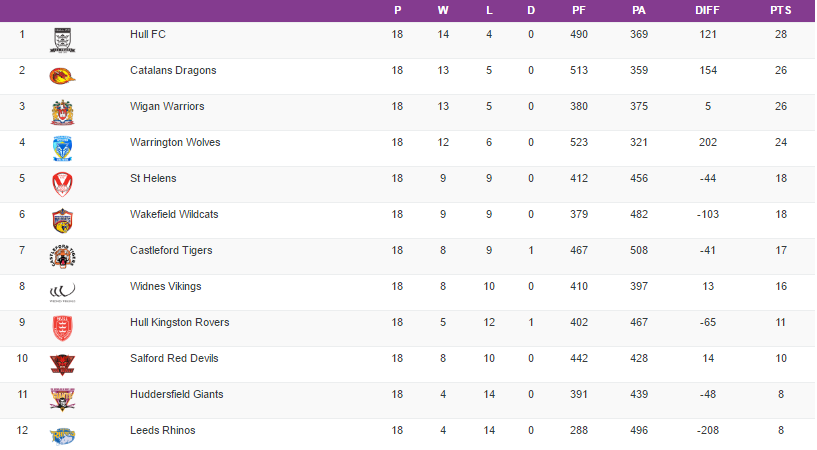Click the Salford Red Devils logo
The height and width of the screenshot is (450, 817).
62,364
